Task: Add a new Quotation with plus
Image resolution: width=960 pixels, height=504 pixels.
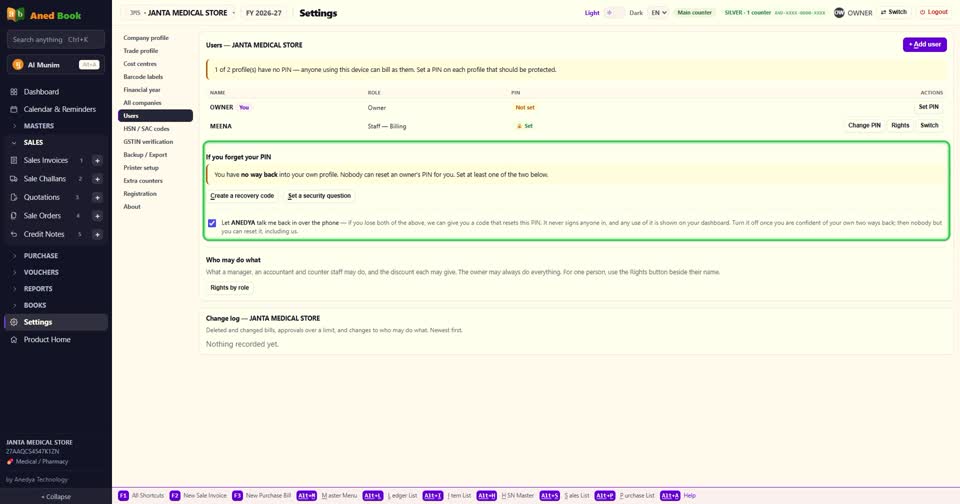Action: click(97, 197)
